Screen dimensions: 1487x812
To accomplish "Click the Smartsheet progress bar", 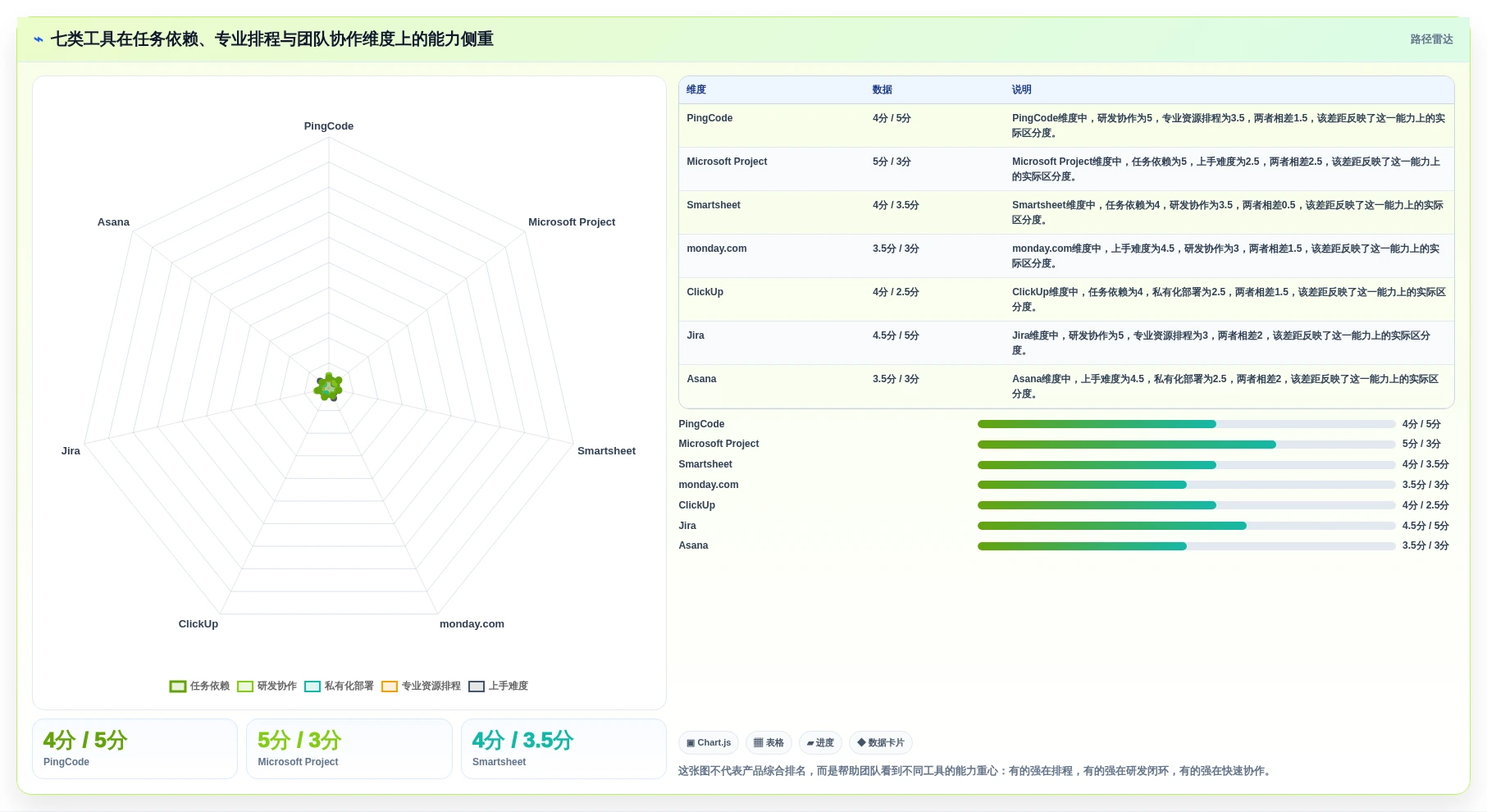I will pyautogui.click(x=1186, y=465).
